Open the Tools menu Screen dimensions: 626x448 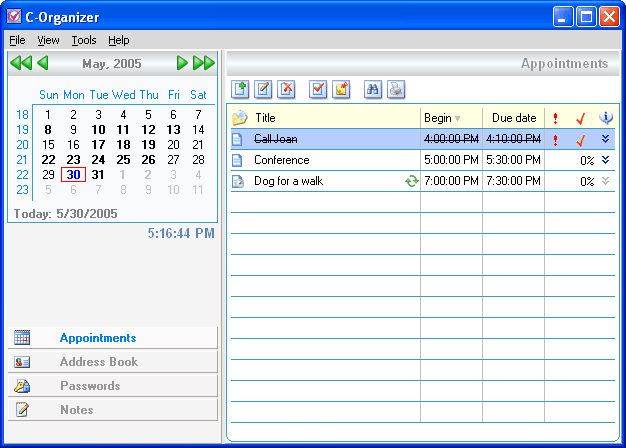(x=84, y=40)
